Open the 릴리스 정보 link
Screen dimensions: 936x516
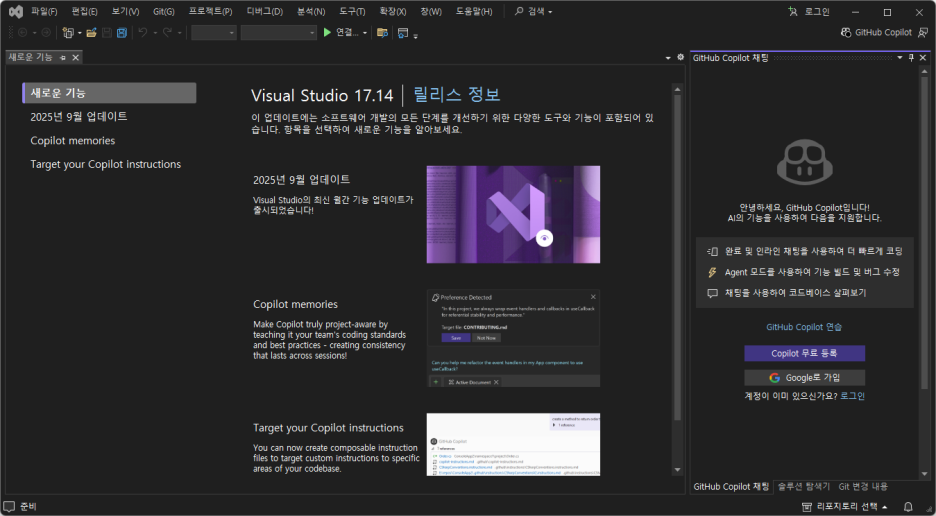coord(457,94)
